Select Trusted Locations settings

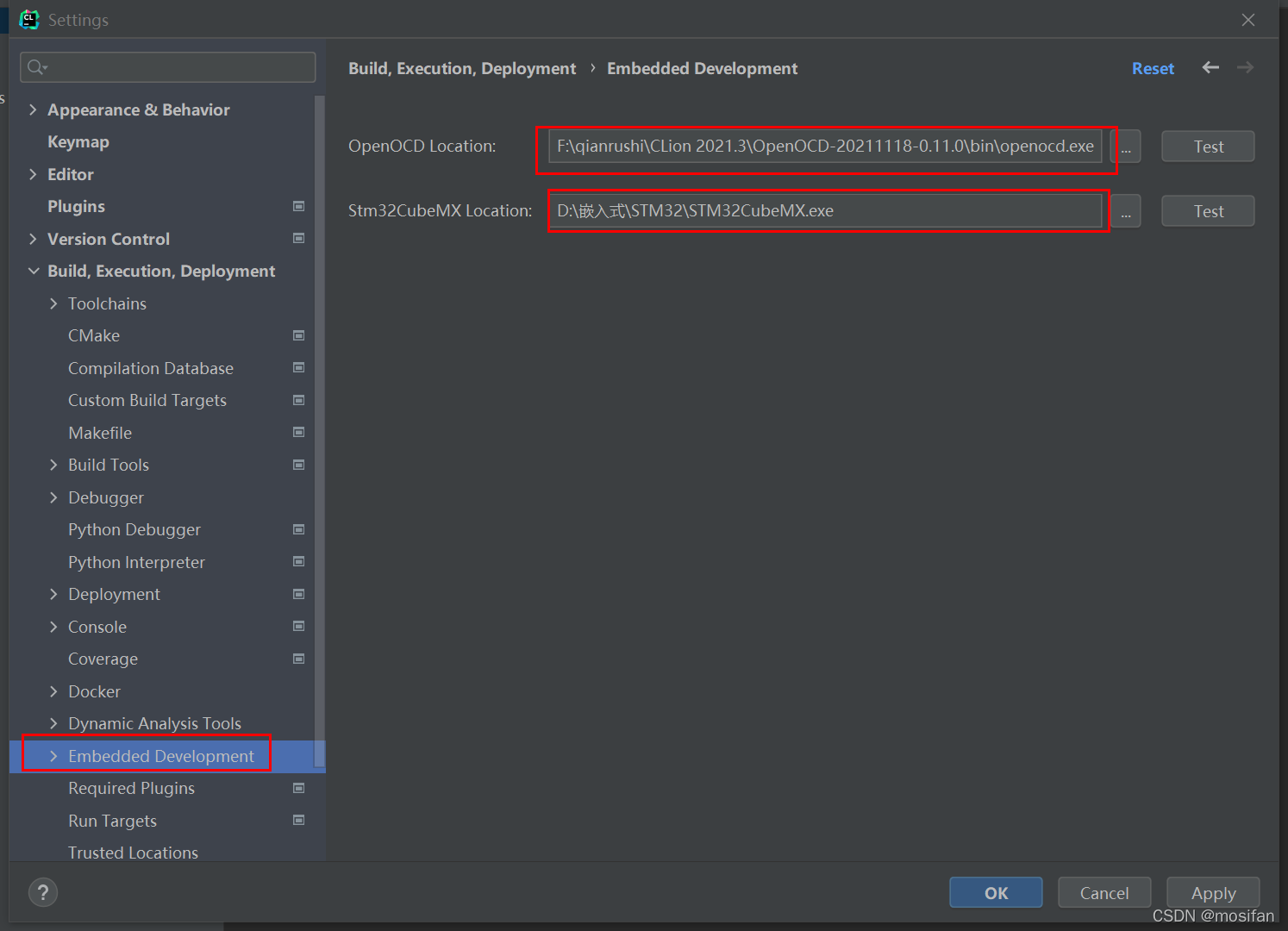pos(133,853)
